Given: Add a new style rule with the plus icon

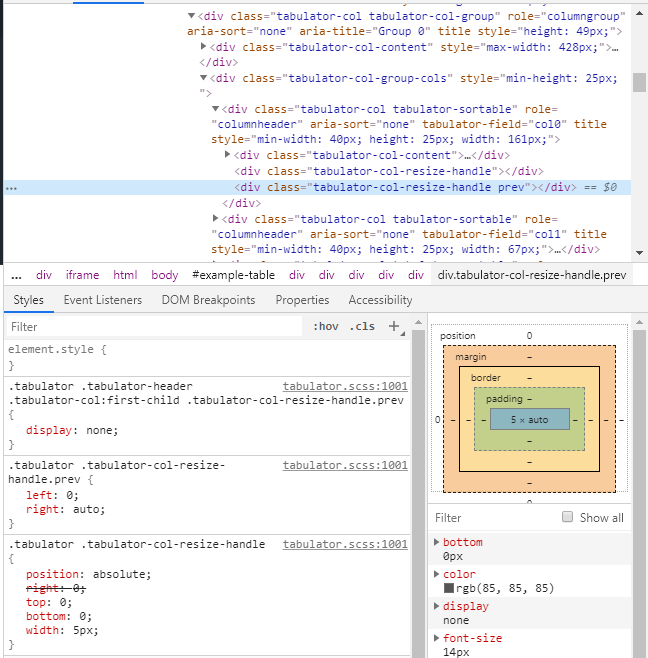Looking at the screenshot, I should point(394,326).
